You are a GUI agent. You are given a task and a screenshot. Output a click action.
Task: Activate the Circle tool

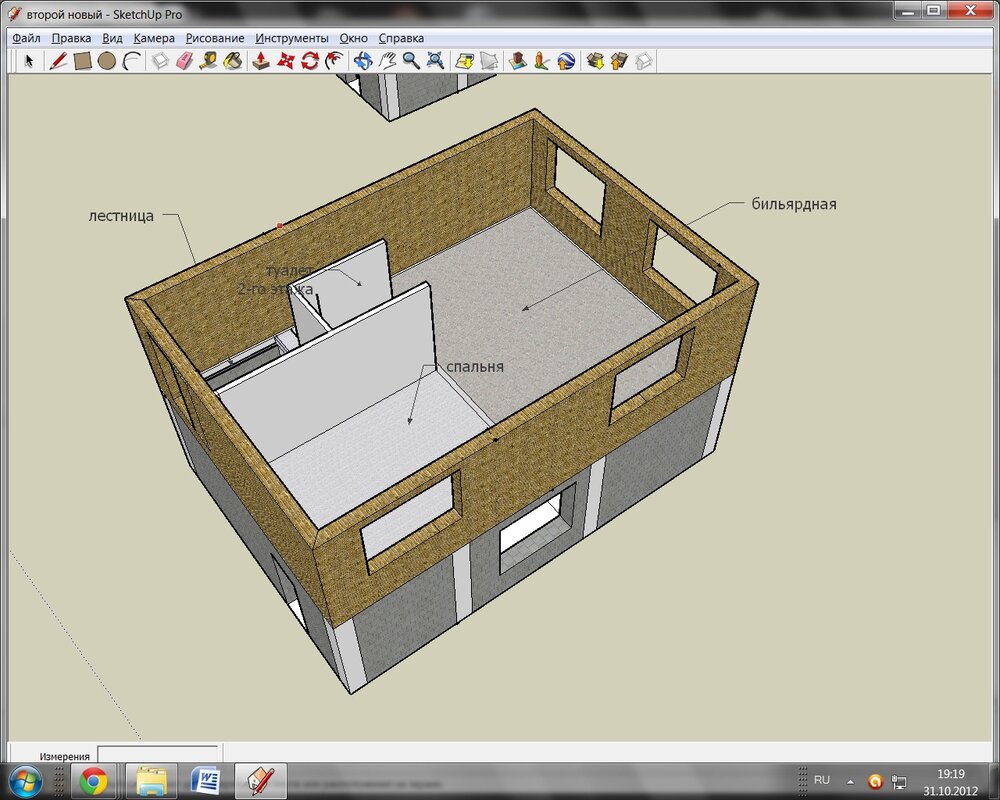[107, 61]
